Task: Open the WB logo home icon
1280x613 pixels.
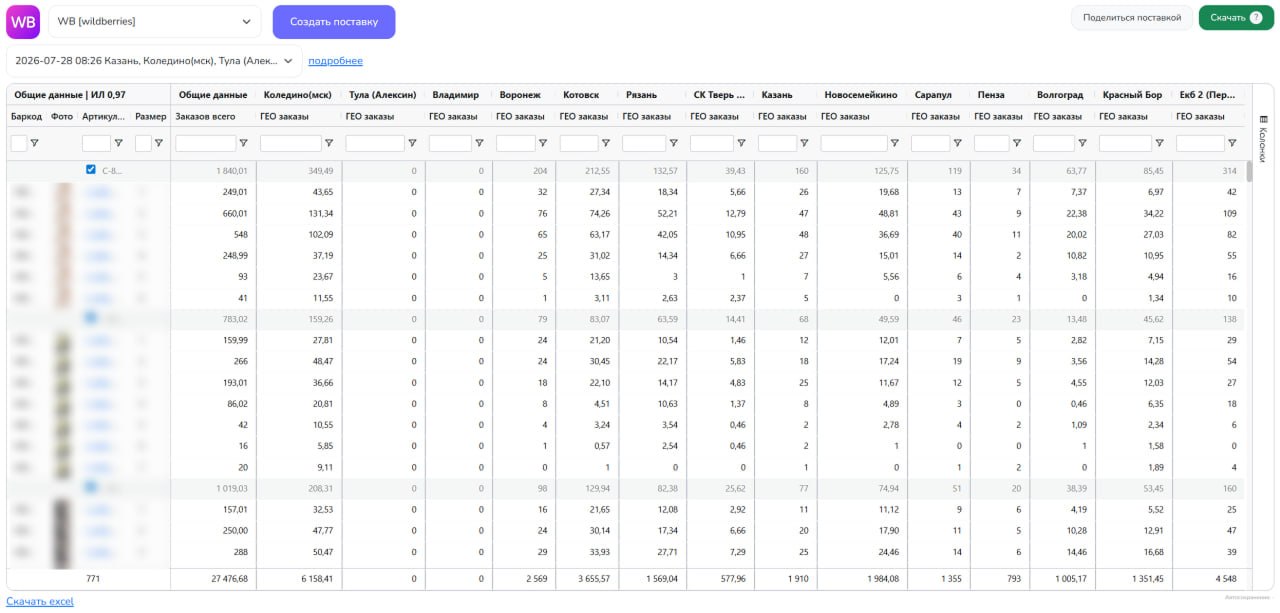Action: click(23, 21)
